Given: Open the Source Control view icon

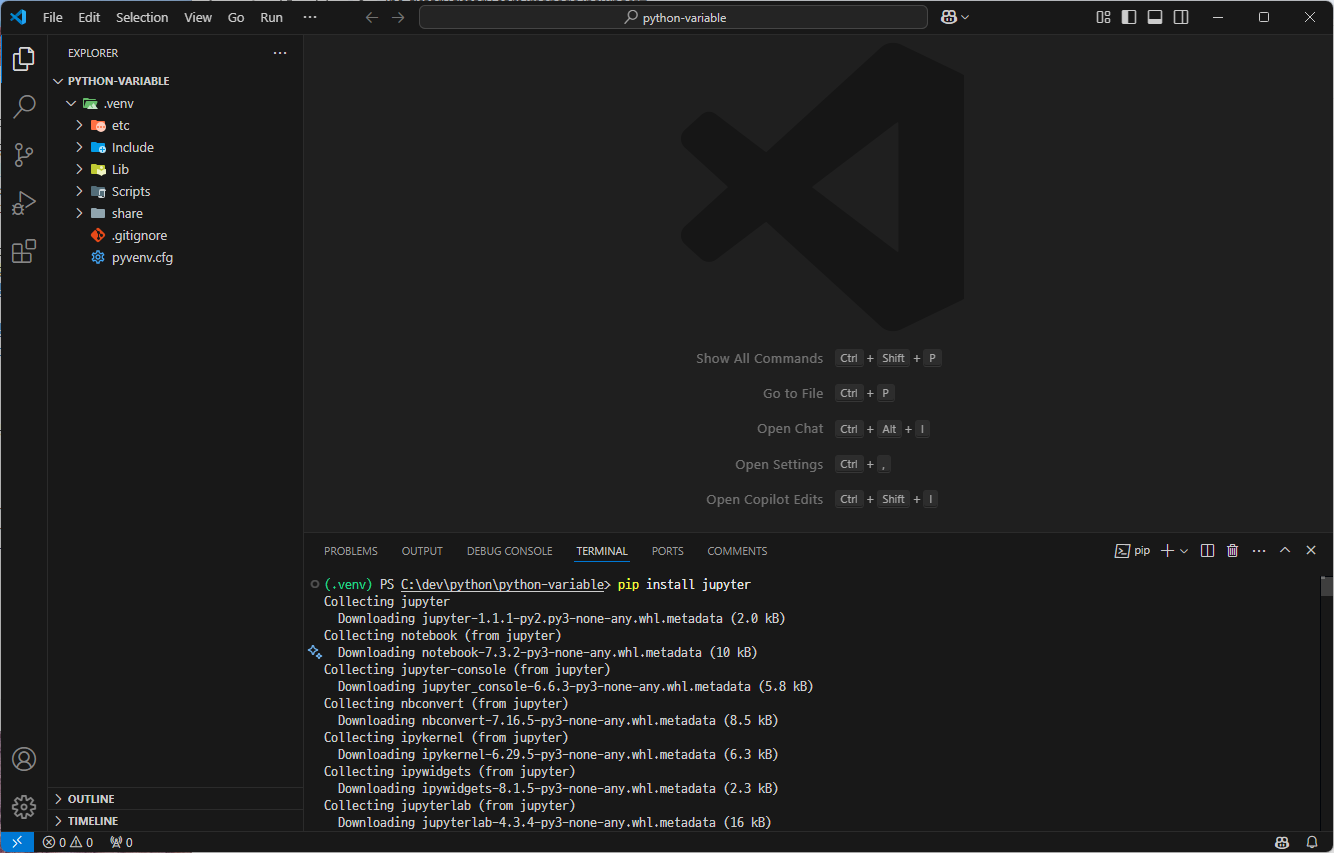Looking at the screenshot, I should [24, 155].
